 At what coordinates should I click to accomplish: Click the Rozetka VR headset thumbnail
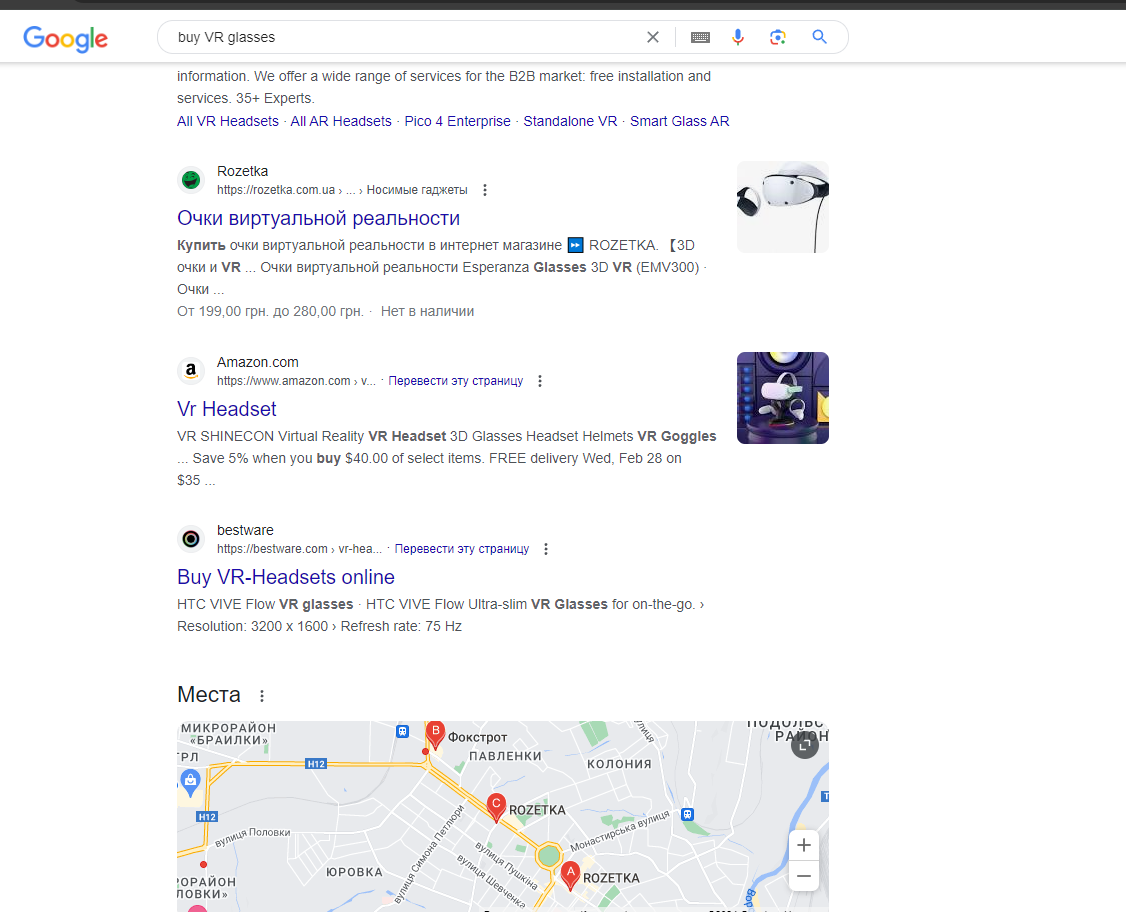(x=783, y=207)
